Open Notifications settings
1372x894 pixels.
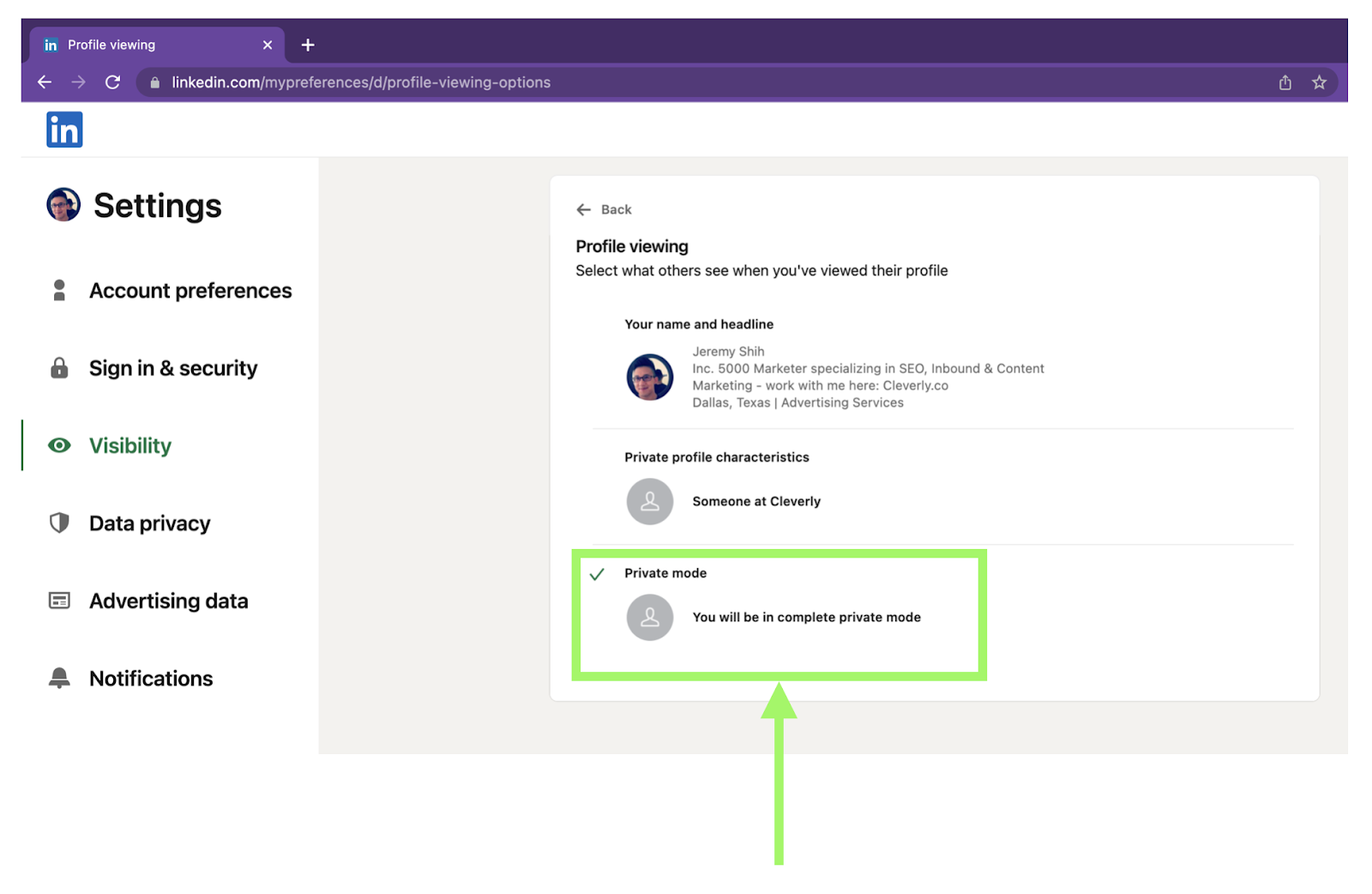click(x=151, y=679)
